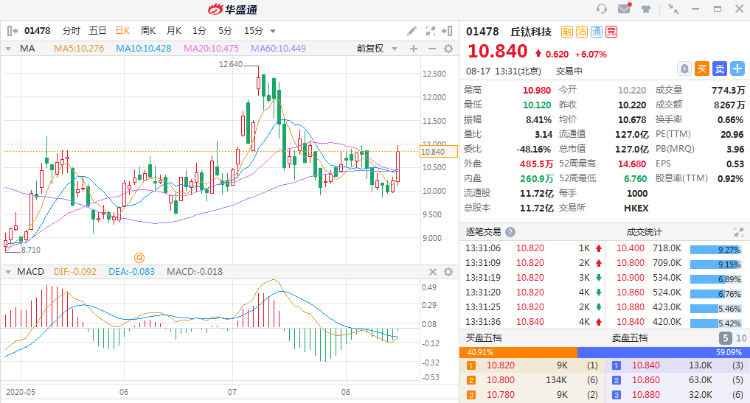The image size is (750, 403).
Task: Select the 15分 fifteen-minute chart tab
Action: pyautogui.click(x=254, y=31)
